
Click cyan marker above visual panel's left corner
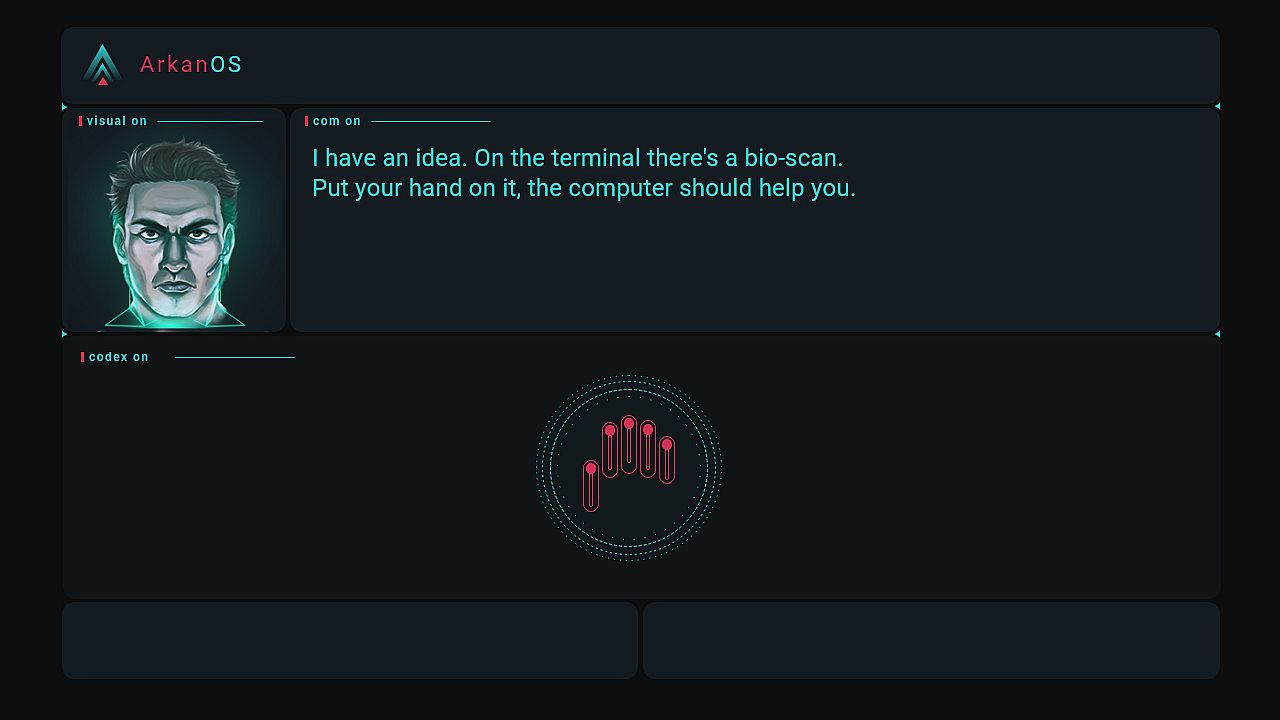65,106
